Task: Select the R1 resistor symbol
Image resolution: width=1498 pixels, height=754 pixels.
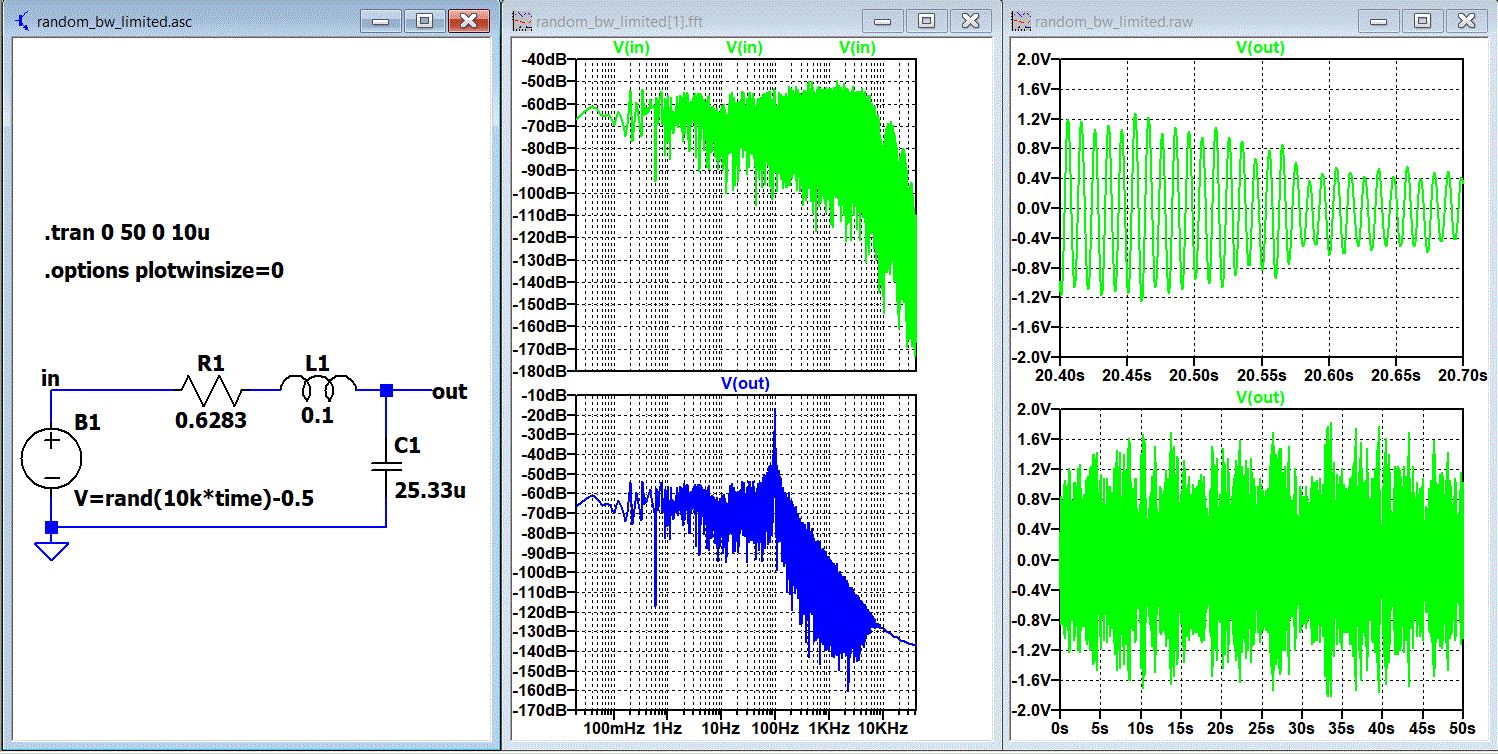Action: [x=211, y=391]
